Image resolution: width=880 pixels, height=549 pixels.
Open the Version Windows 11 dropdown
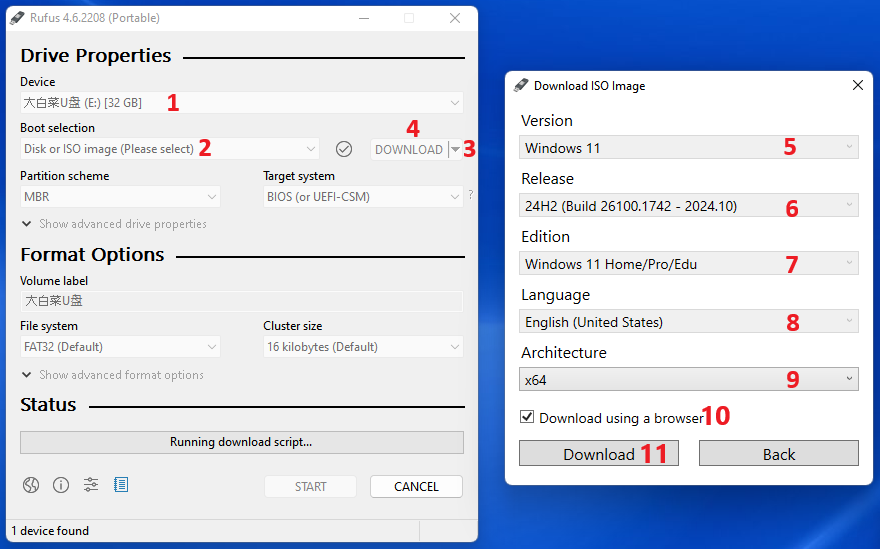pos(689,147)
